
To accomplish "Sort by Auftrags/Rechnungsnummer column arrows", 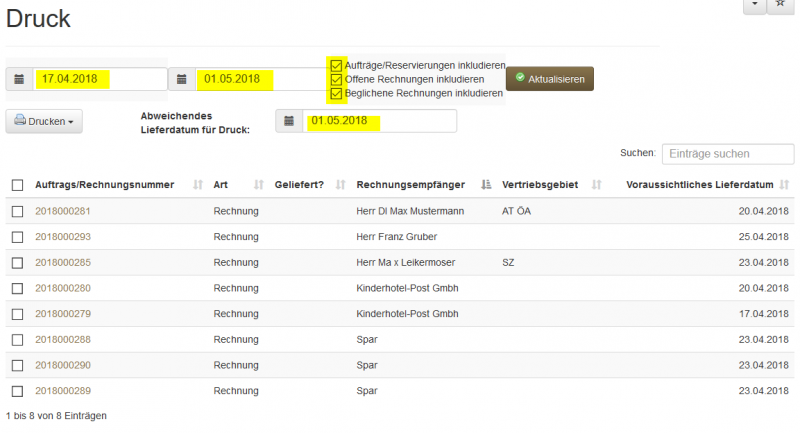I will pos(197,185).
